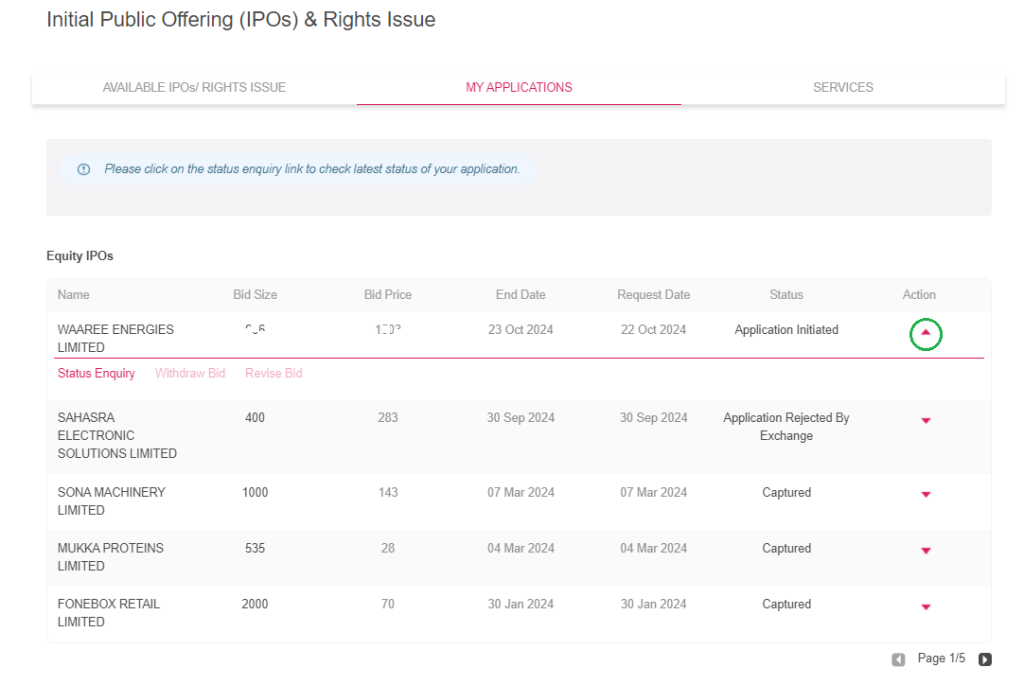
Task: Click the Equity IPOs section heading
Action: (x=79, y=255)
